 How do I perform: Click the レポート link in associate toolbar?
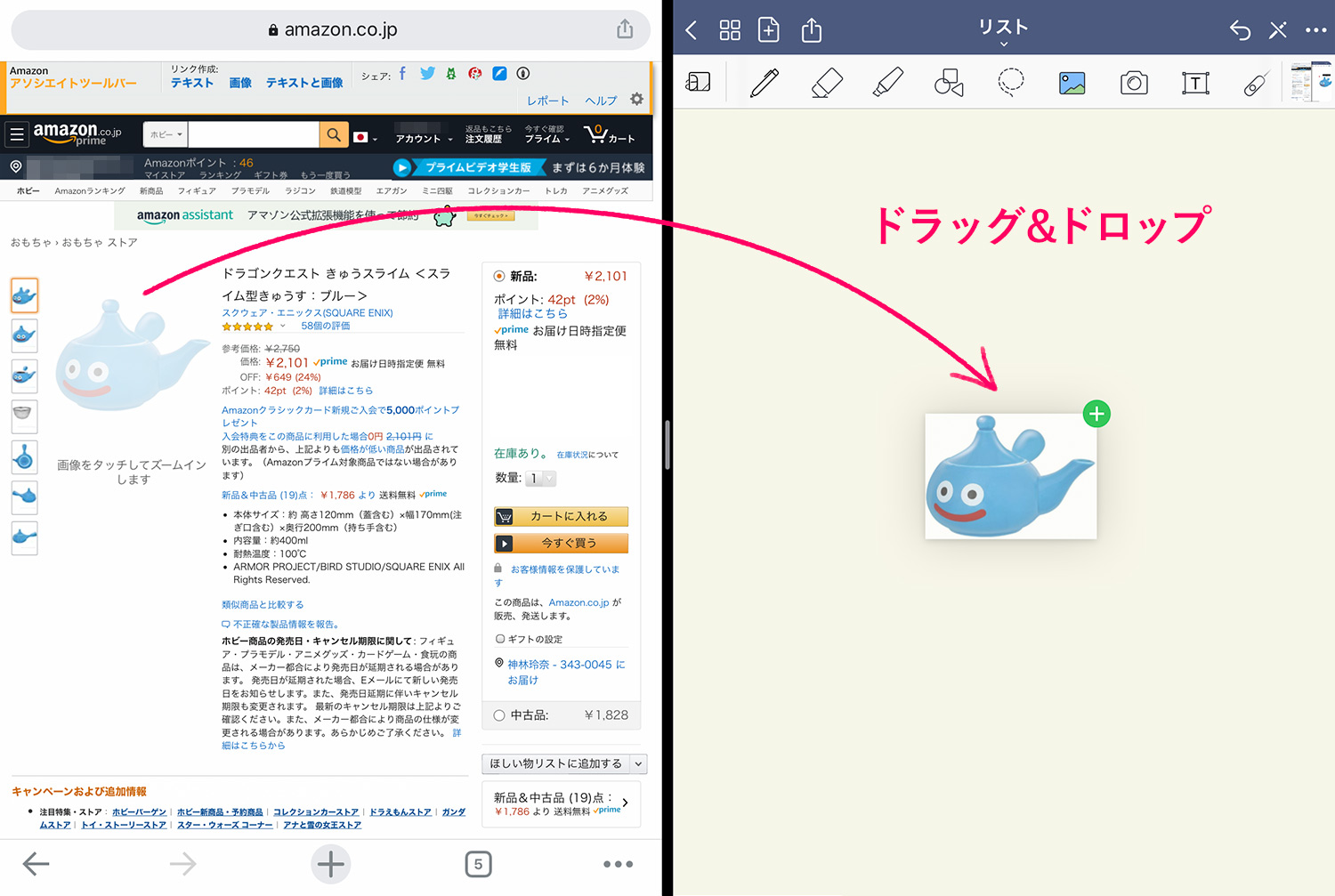[547, 101]
